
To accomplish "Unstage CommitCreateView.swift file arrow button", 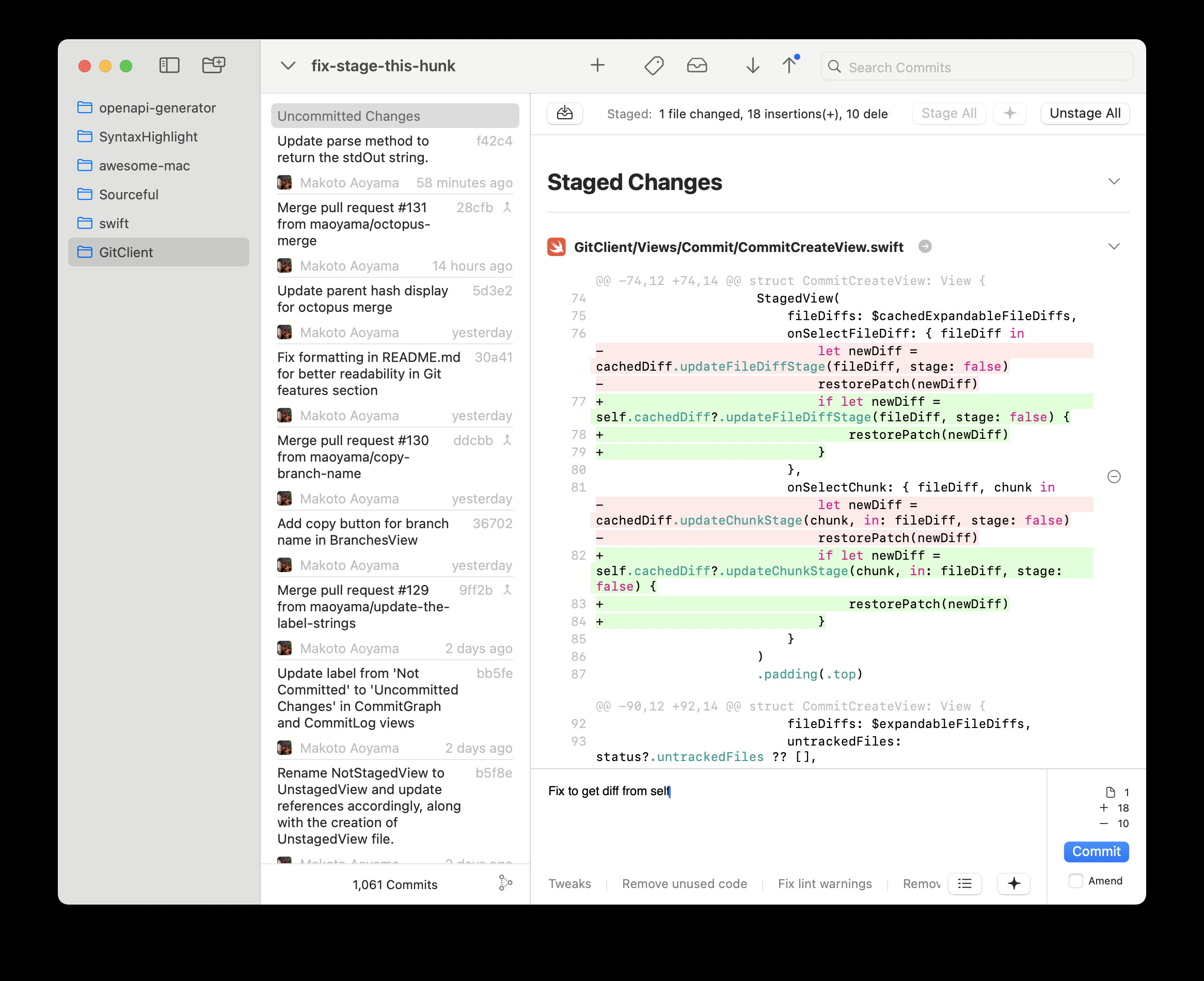I will pos(925,247).
